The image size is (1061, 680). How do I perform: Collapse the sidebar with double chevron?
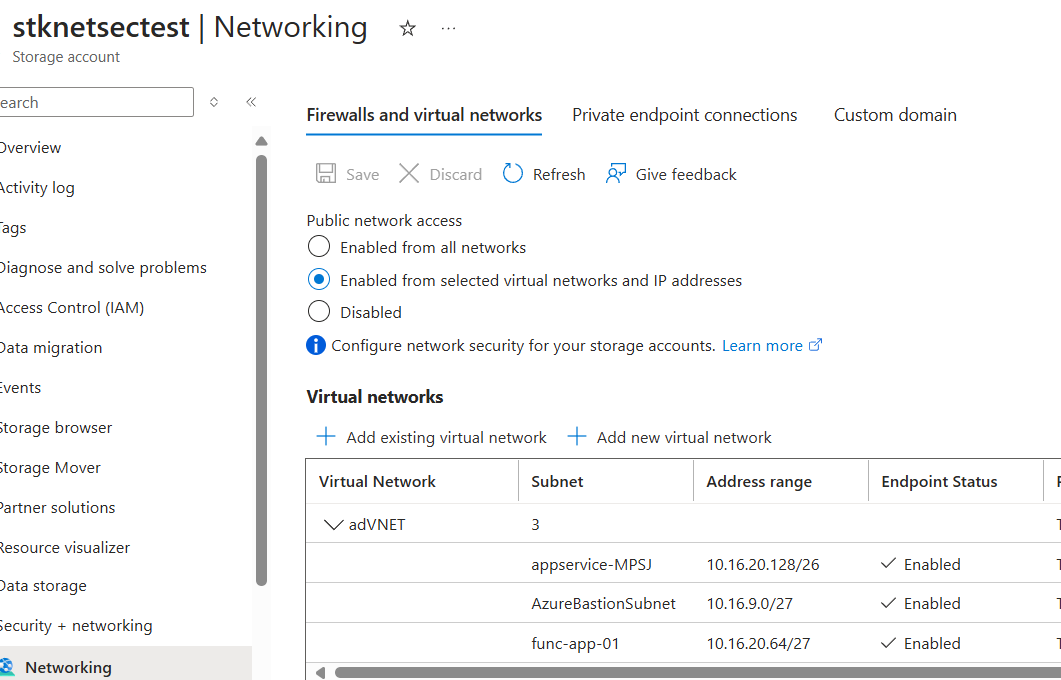tap(251, 102)
